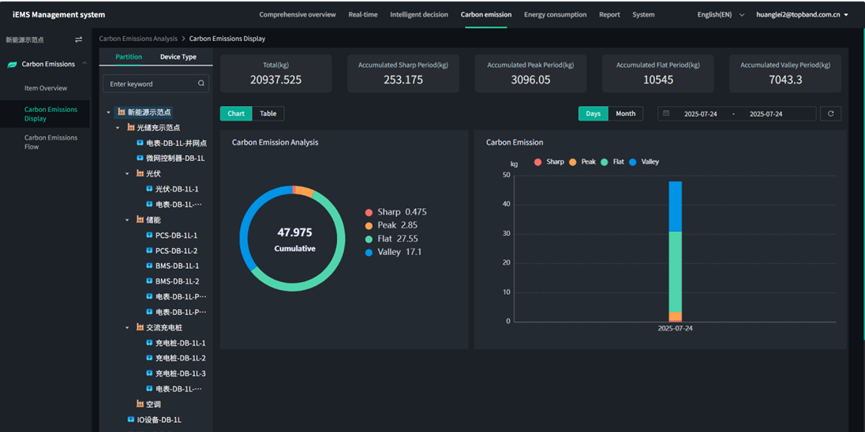Click the green Flat segment of bar

pos(675,272)
